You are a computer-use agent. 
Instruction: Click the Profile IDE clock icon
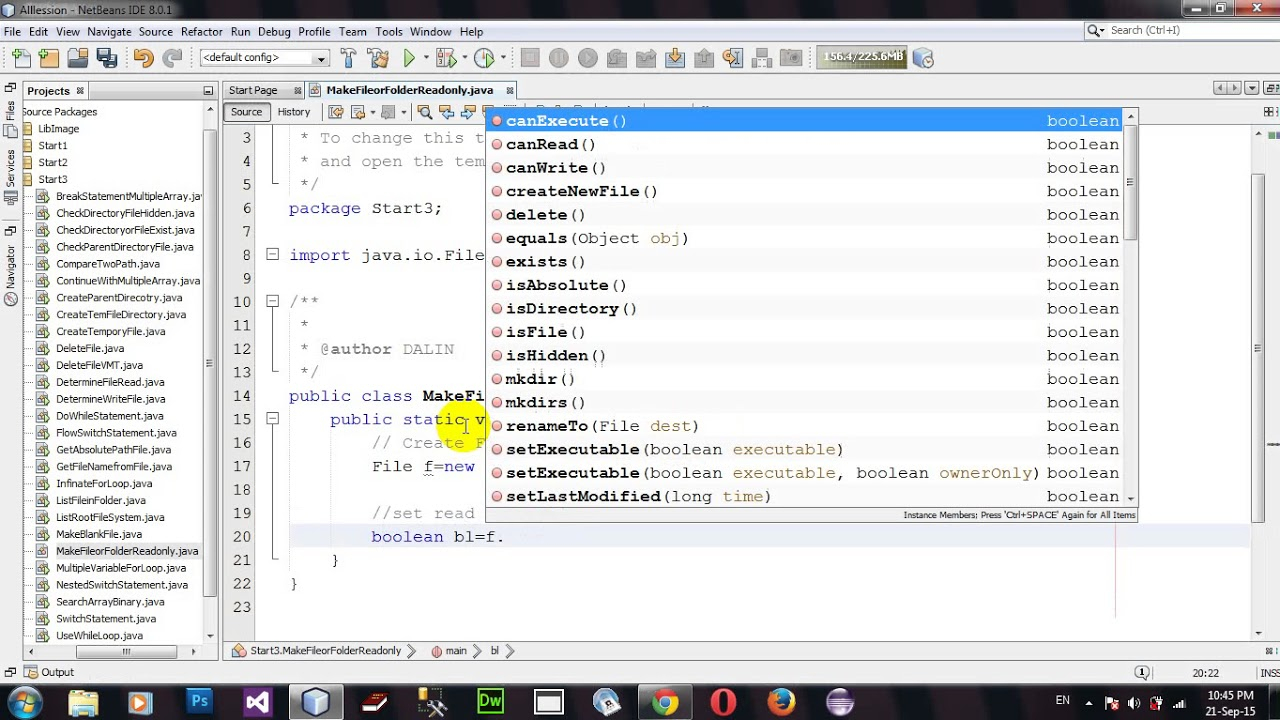click(x=922, y=58)
